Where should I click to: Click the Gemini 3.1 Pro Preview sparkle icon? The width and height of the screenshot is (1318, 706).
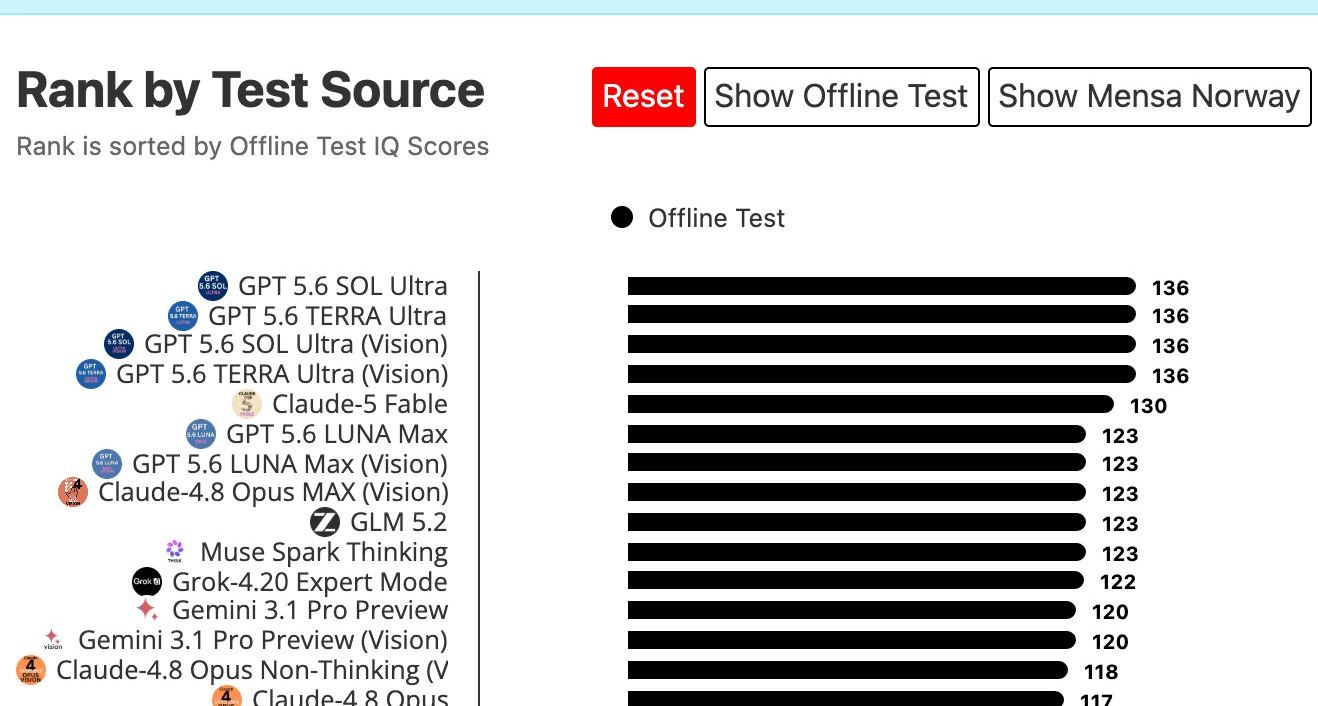click(147, 610)
